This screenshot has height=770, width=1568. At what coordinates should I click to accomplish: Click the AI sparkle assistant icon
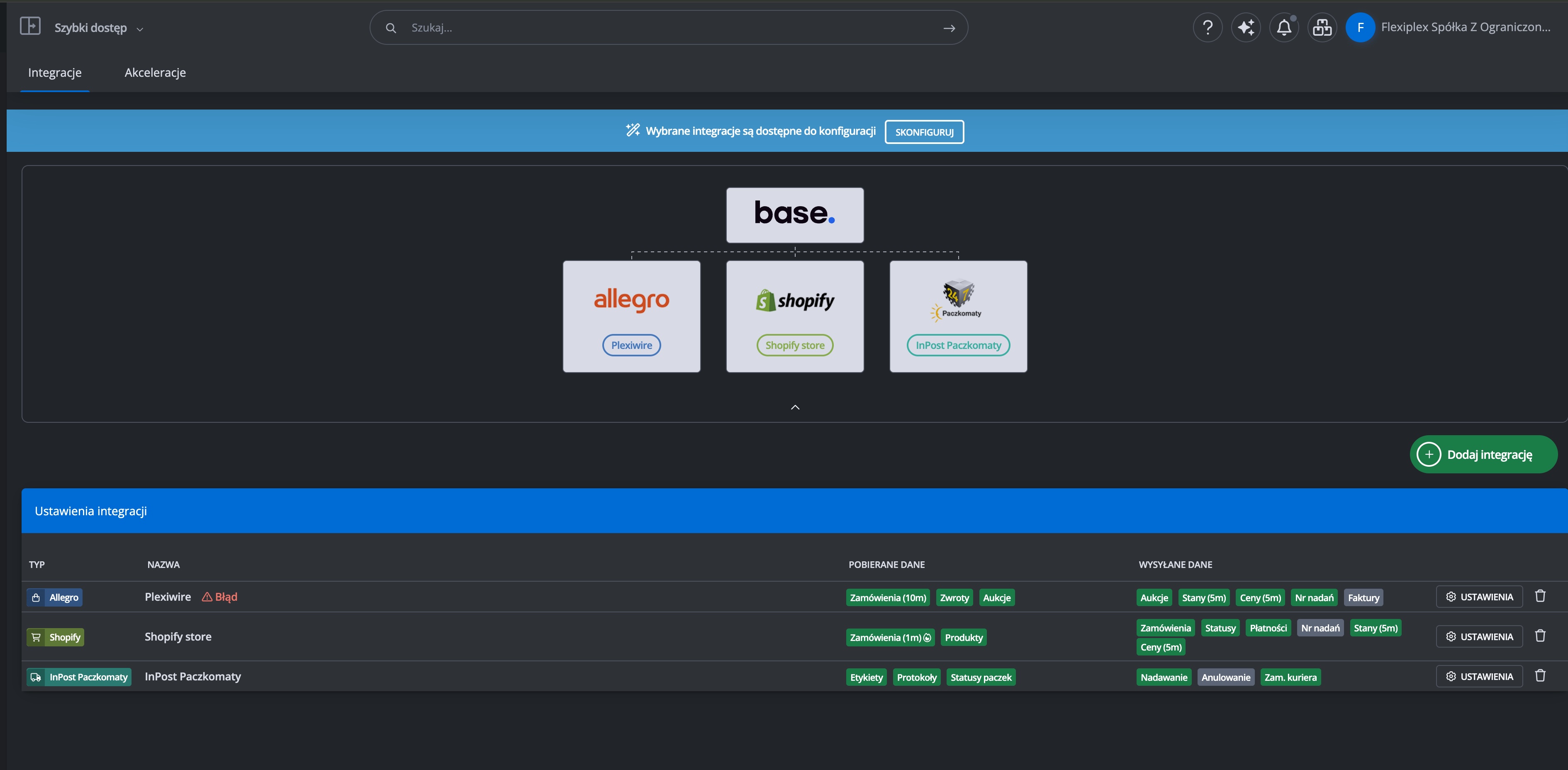[x=1245, y=27]
